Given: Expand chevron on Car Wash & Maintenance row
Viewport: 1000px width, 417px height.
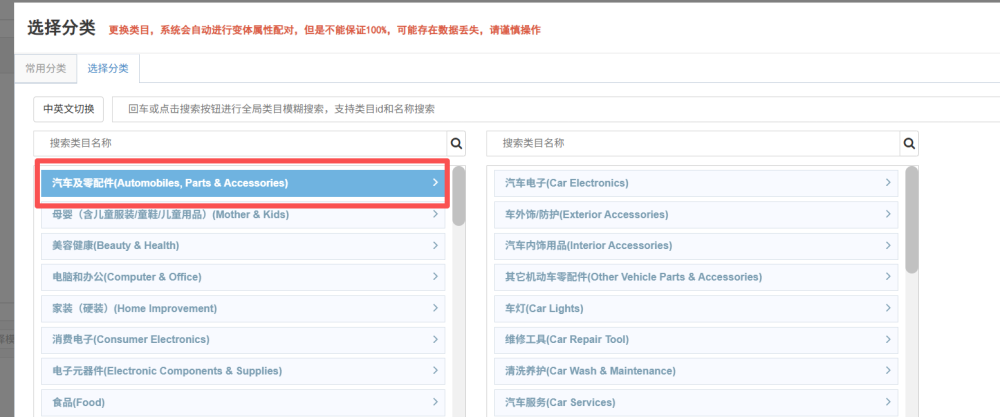Looking at the screenshot, I should [x=888, y=370].
